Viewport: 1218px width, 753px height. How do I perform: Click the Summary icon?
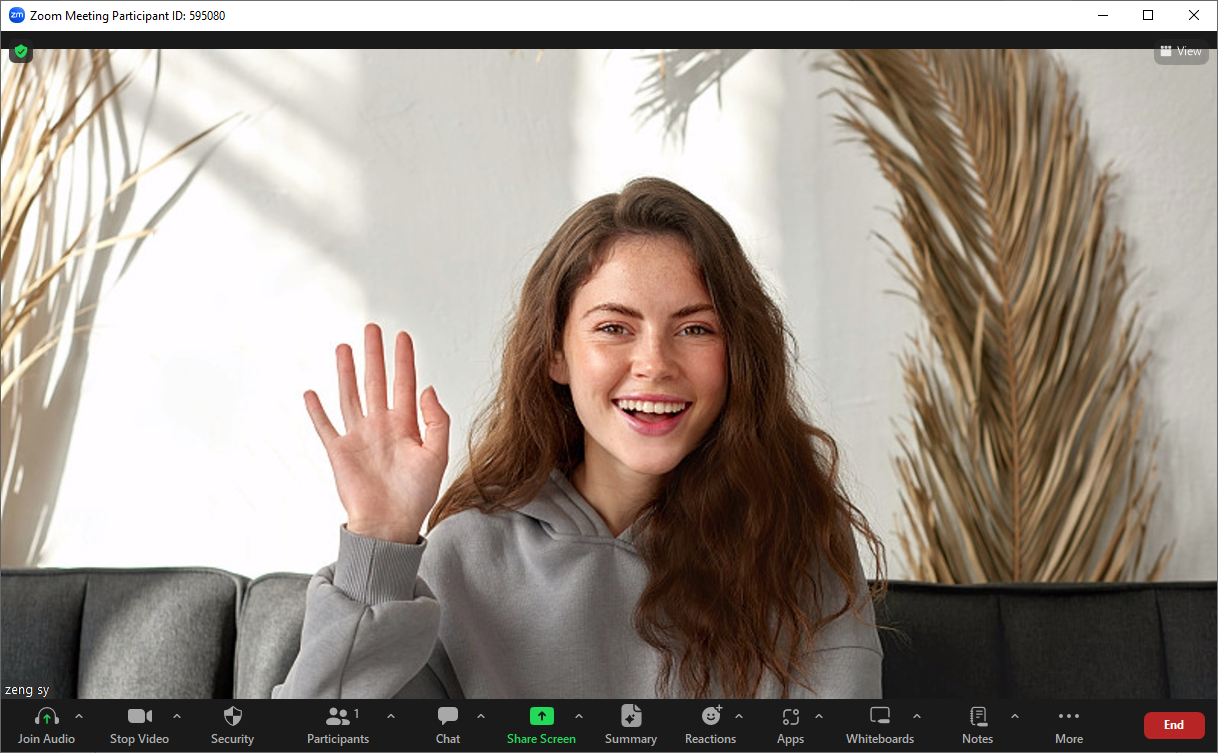click(x=631, y=716)
